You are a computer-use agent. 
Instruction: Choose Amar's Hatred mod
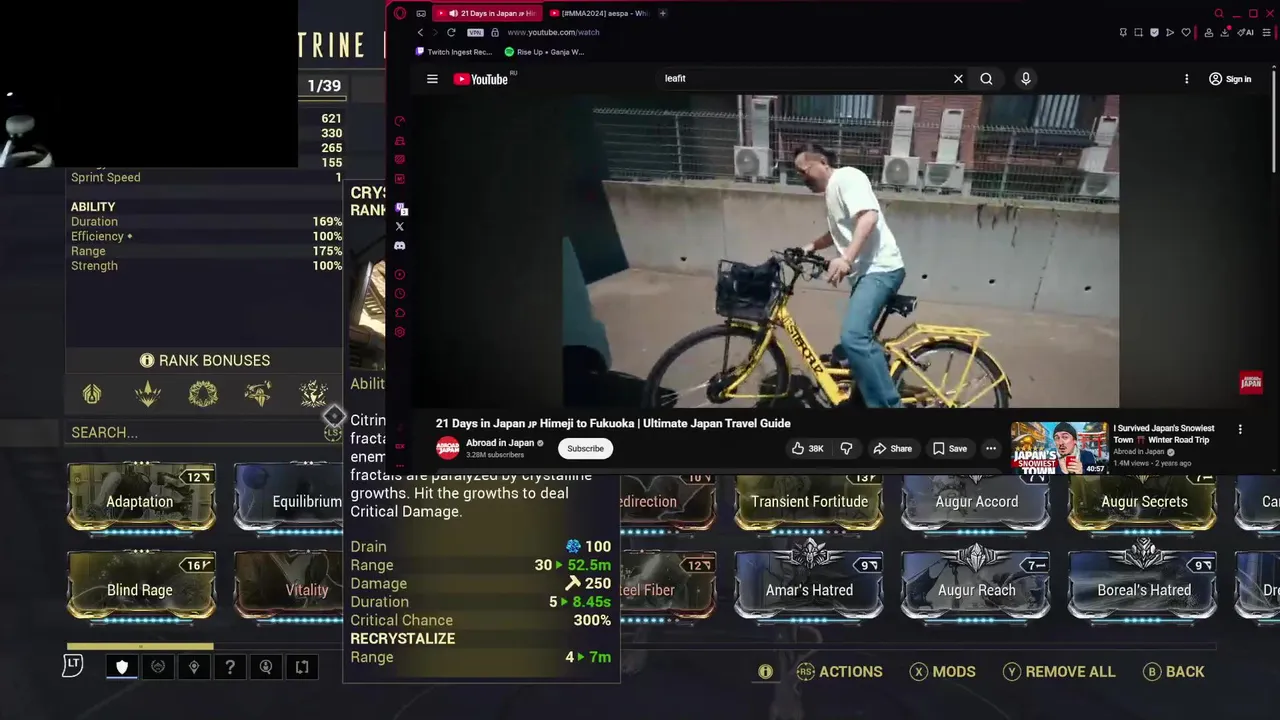(809, 586)
